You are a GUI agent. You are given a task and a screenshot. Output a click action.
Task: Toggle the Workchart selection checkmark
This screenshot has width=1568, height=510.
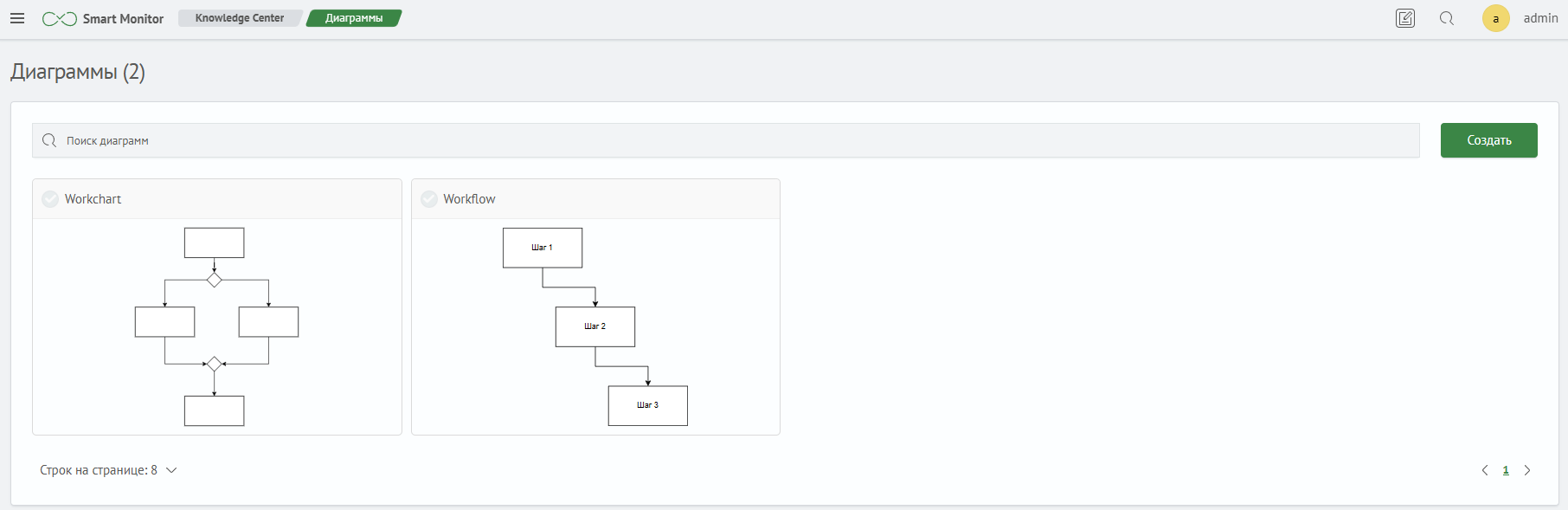tap(50, 199)
